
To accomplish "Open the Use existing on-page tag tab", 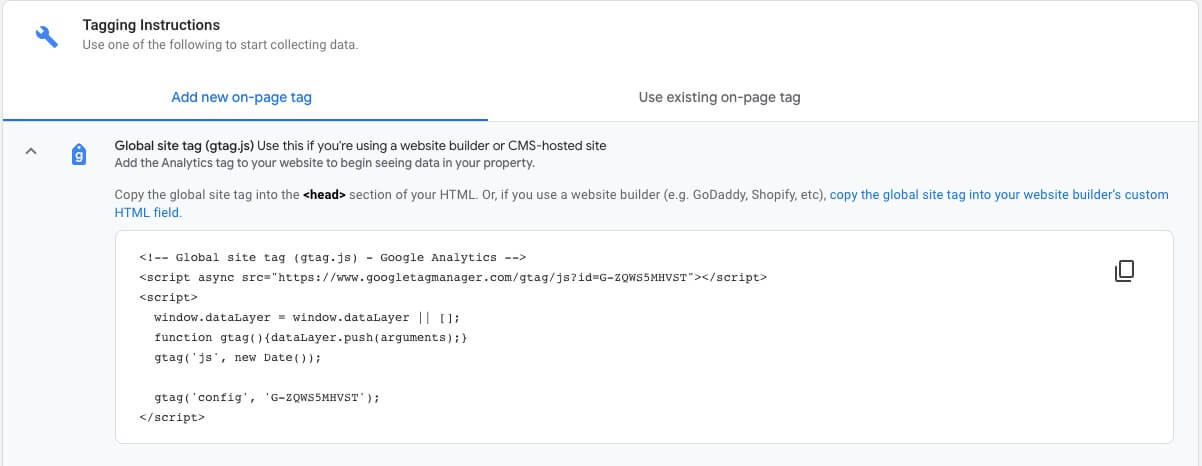I will click(x=719, y=97).
